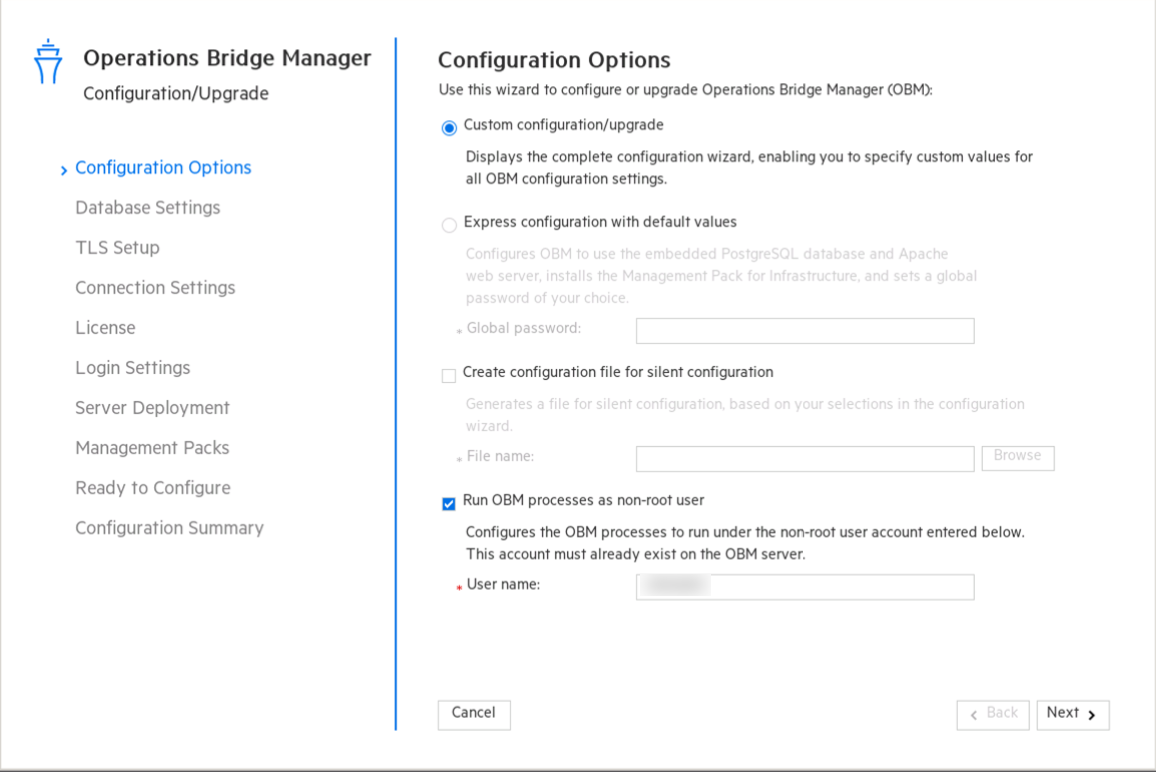Proceed with the Next button
Image resolution: width=1156 pixels, height=772 pixels.
pos(1073,714)
